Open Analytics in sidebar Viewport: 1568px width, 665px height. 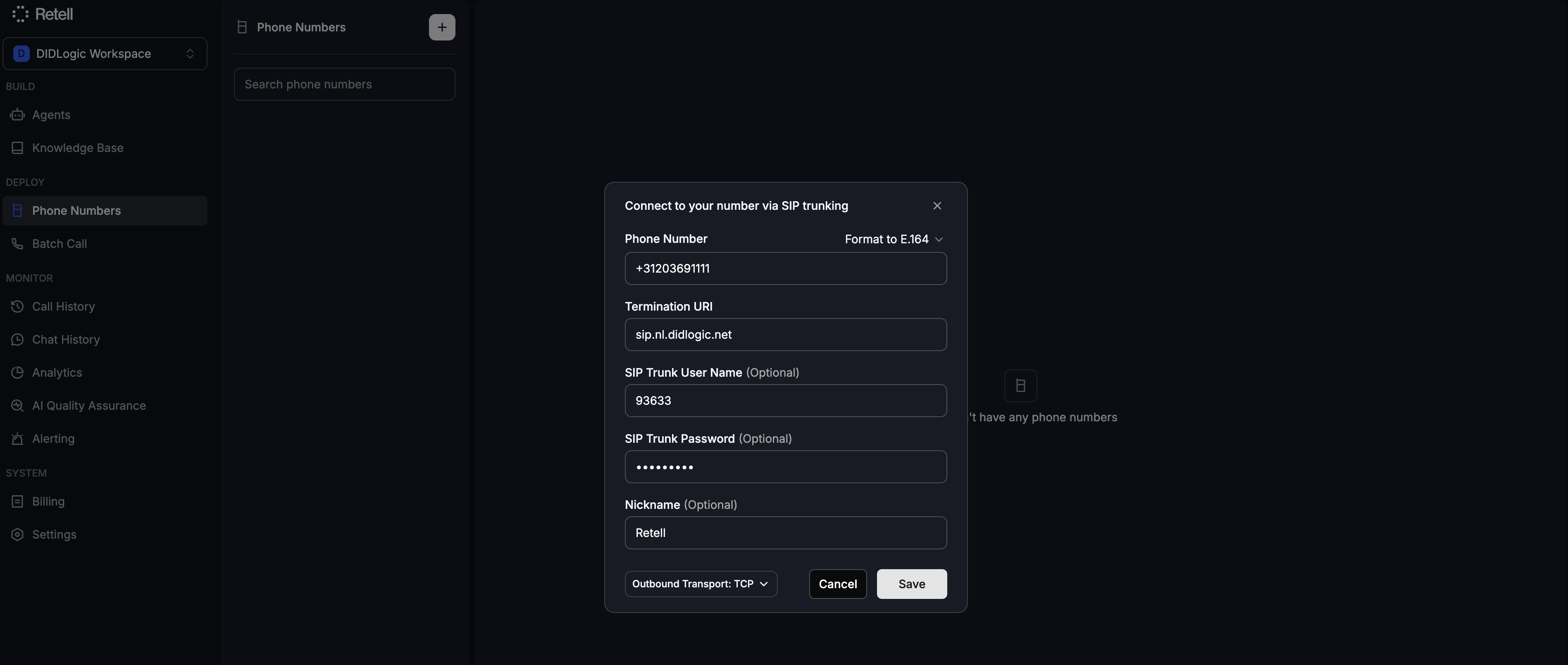coord(57,372)
